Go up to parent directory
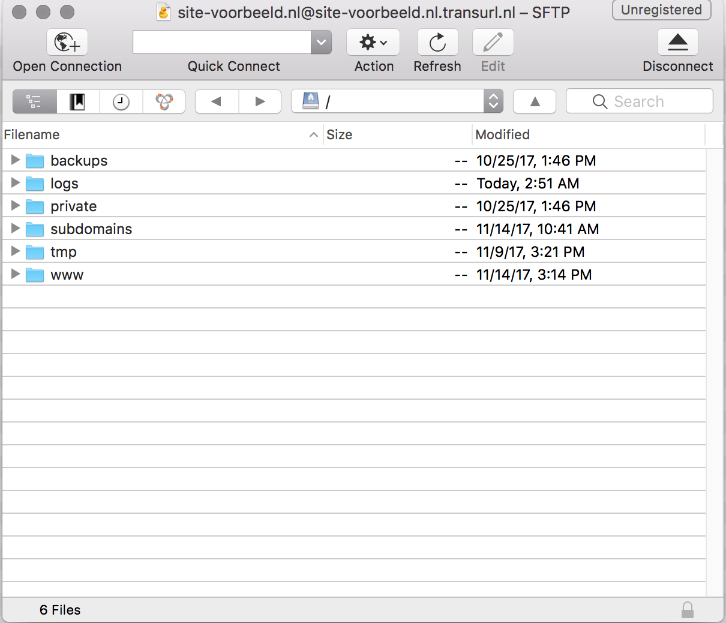The height and width of the screenshot is (623, 726). coord(535,101)
